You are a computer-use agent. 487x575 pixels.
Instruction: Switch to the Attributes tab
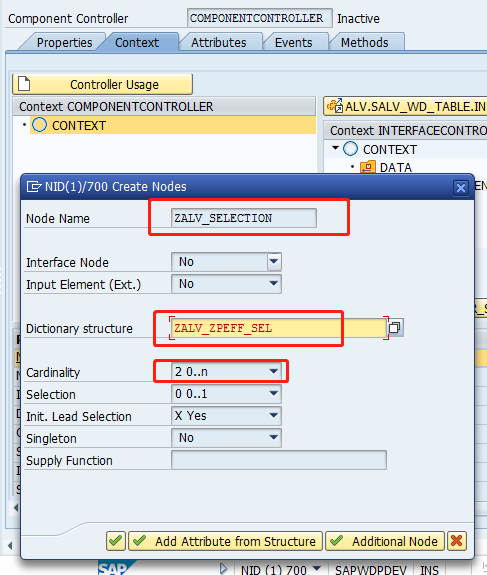tap(219, 42)
